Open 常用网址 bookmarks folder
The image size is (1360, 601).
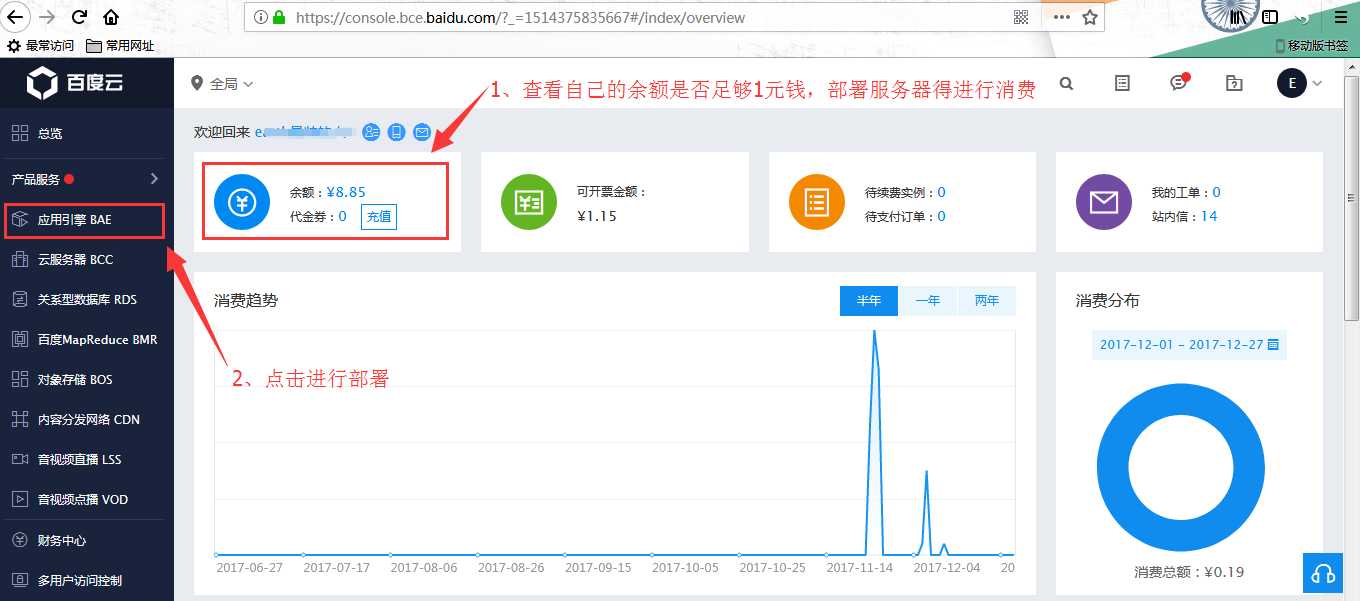tap(120, 46)
